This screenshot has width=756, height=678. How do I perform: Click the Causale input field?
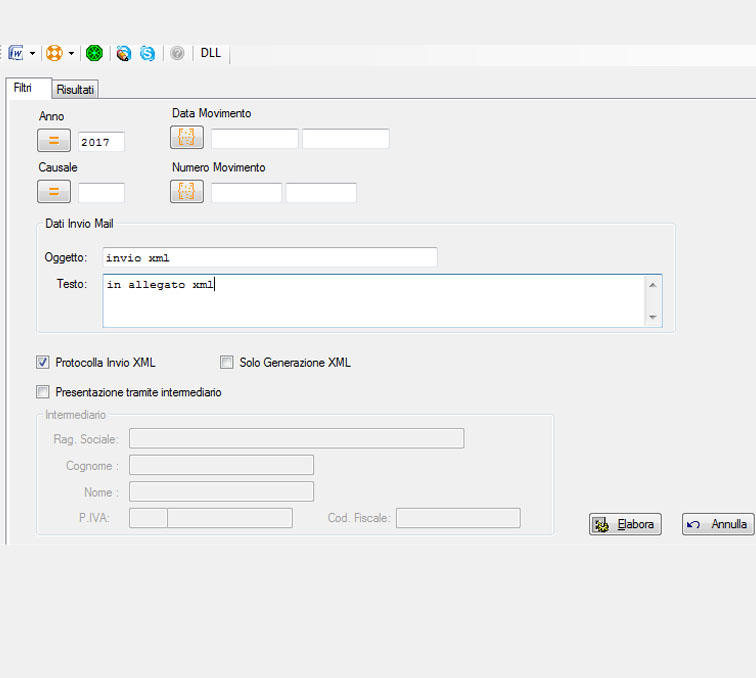click(101, 192)
